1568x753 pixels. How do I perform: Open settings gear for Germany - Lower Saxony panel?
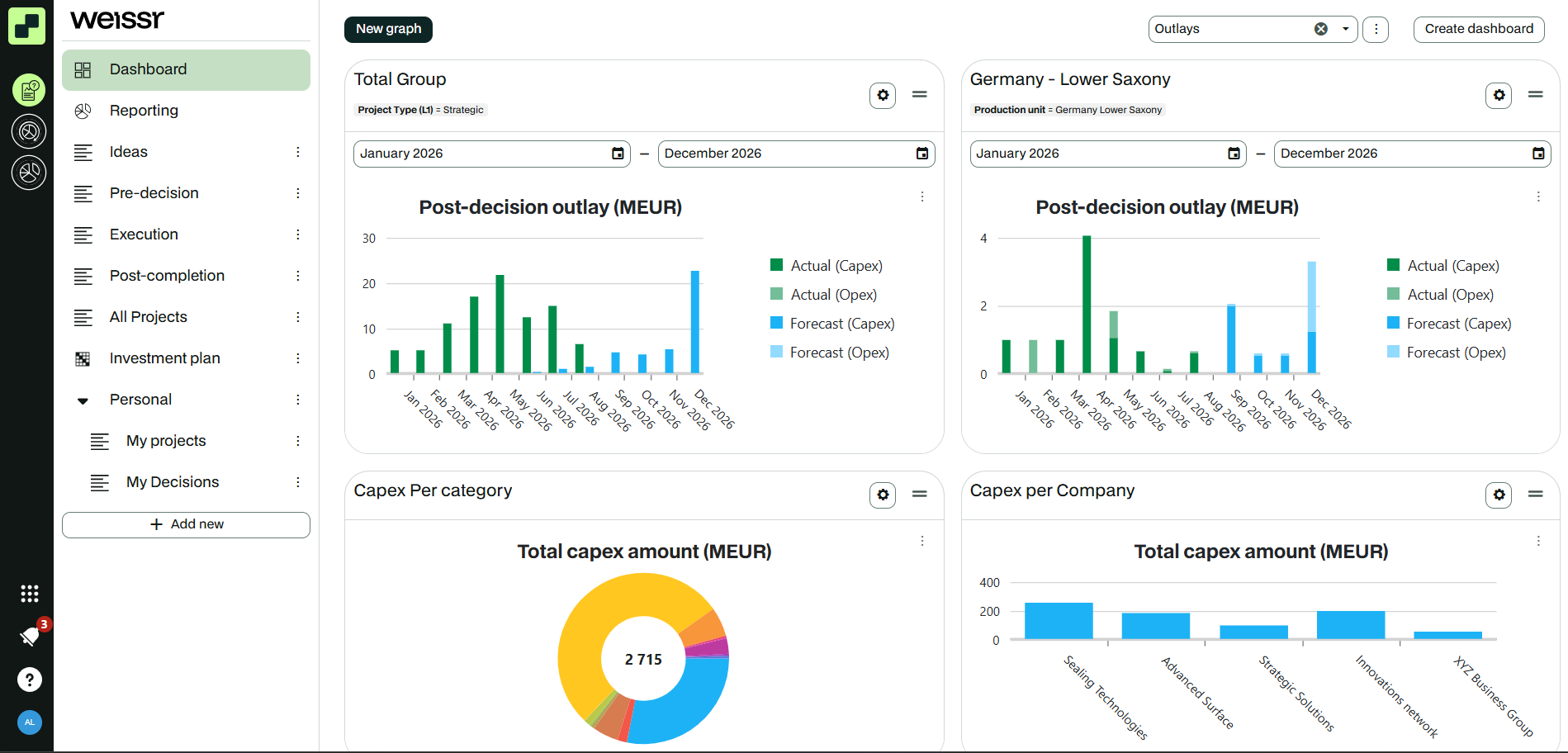click(1499, 96)
